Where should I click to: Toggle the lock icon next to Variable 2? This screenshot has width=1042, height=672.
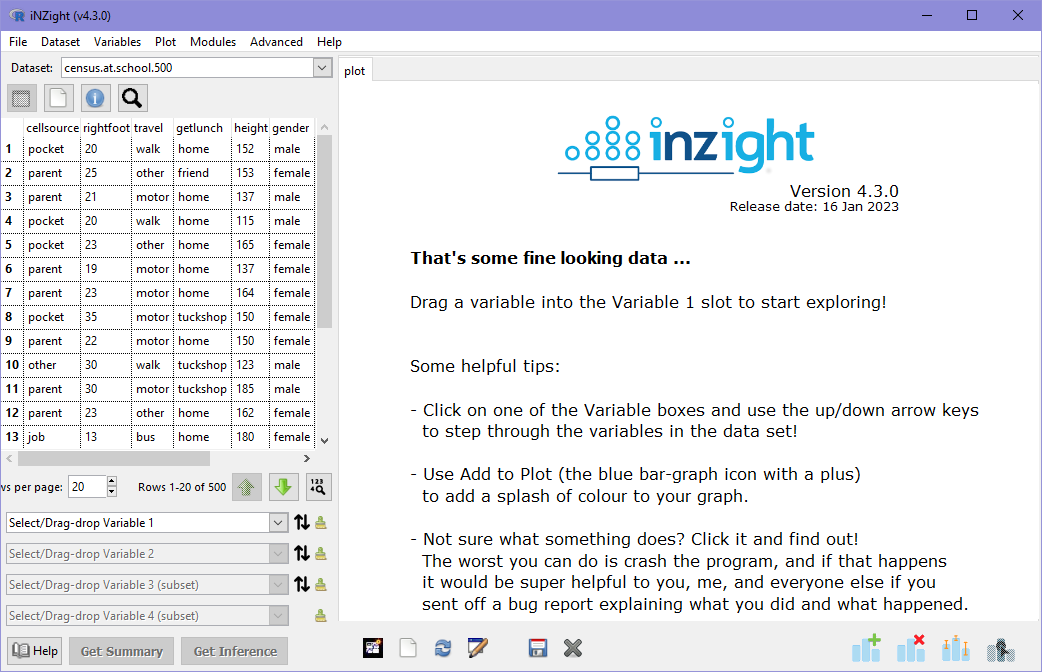coord(321,553)
